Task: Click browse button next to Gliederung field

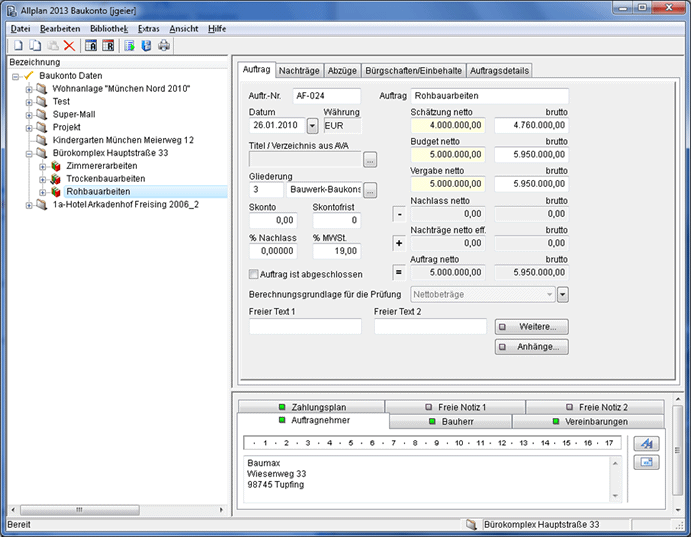Action: point(370,190)
